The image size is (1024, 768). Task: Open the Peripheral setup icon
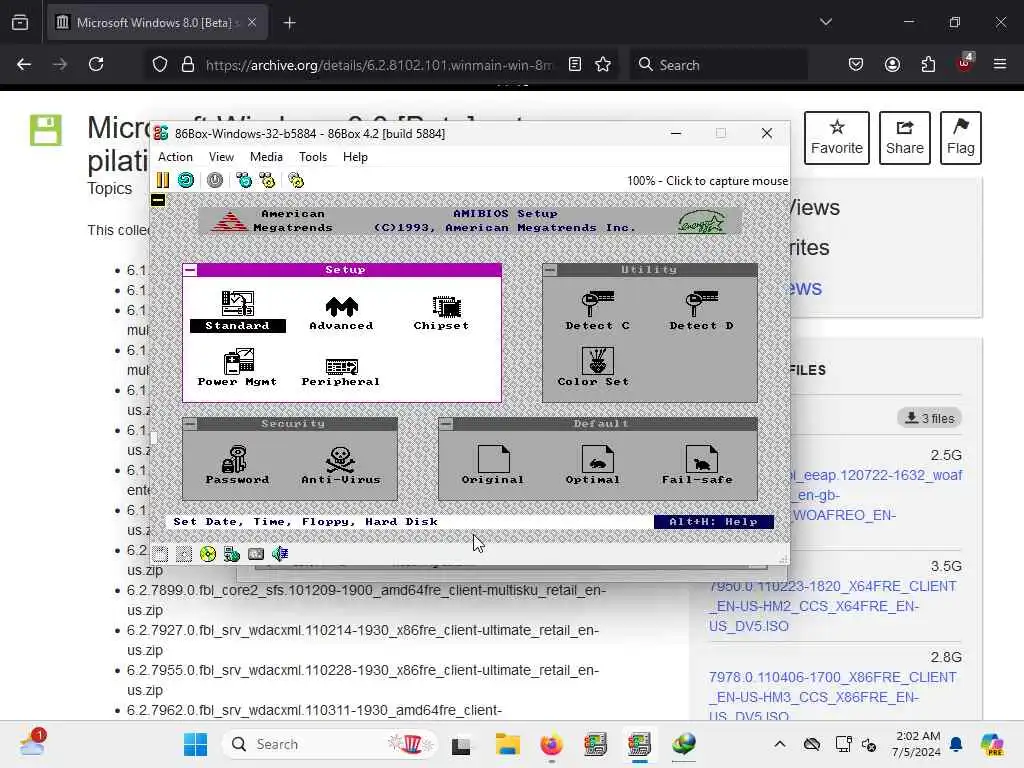(342, 372)
